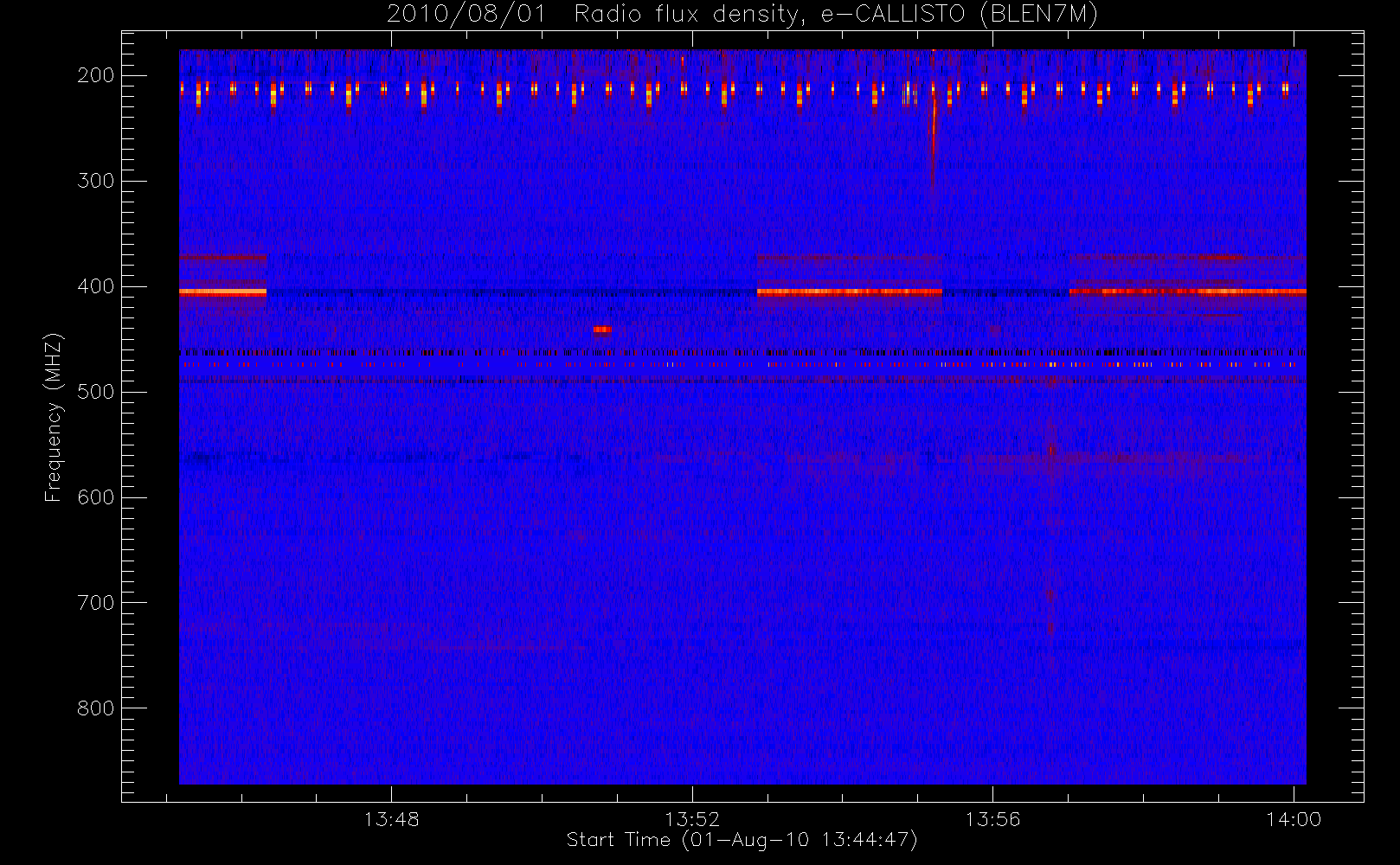
Task: Click the 600 frequency tick label
Action: (96, 497)
